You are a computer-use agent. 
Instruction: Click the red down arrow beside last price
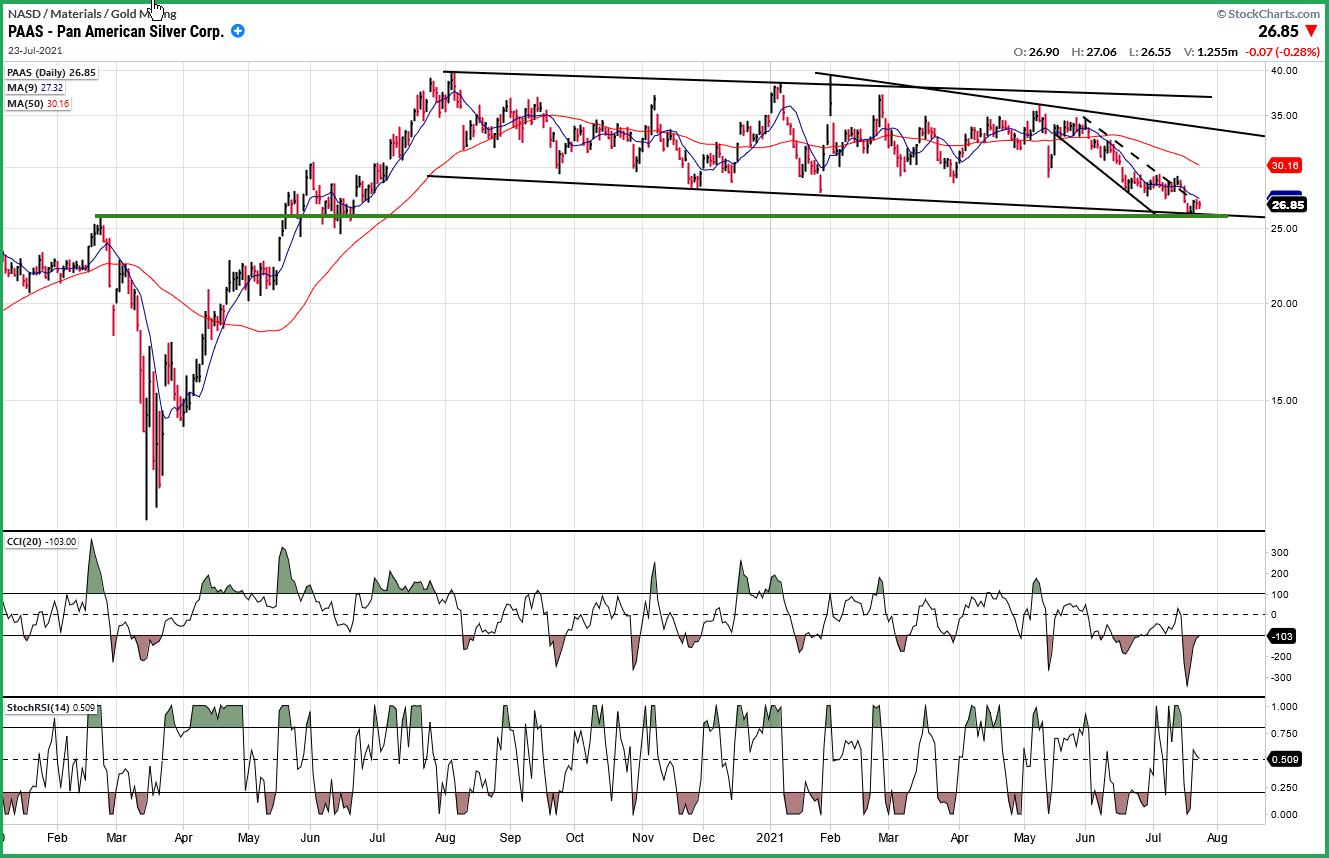pyautogui.click(x=1311, y=32)
